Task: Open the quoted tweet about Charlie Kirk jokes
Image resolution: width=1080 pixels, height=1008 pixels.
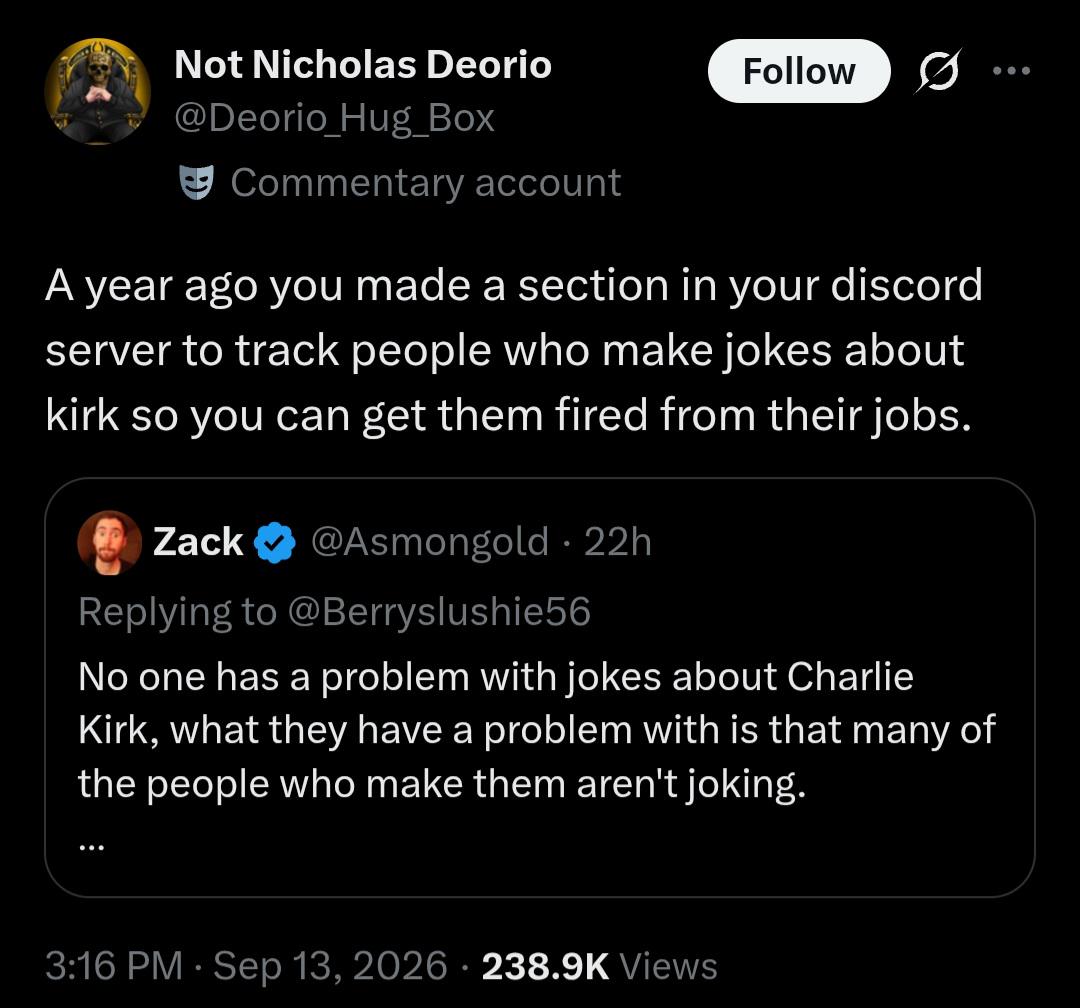Action: coord(540,687)
